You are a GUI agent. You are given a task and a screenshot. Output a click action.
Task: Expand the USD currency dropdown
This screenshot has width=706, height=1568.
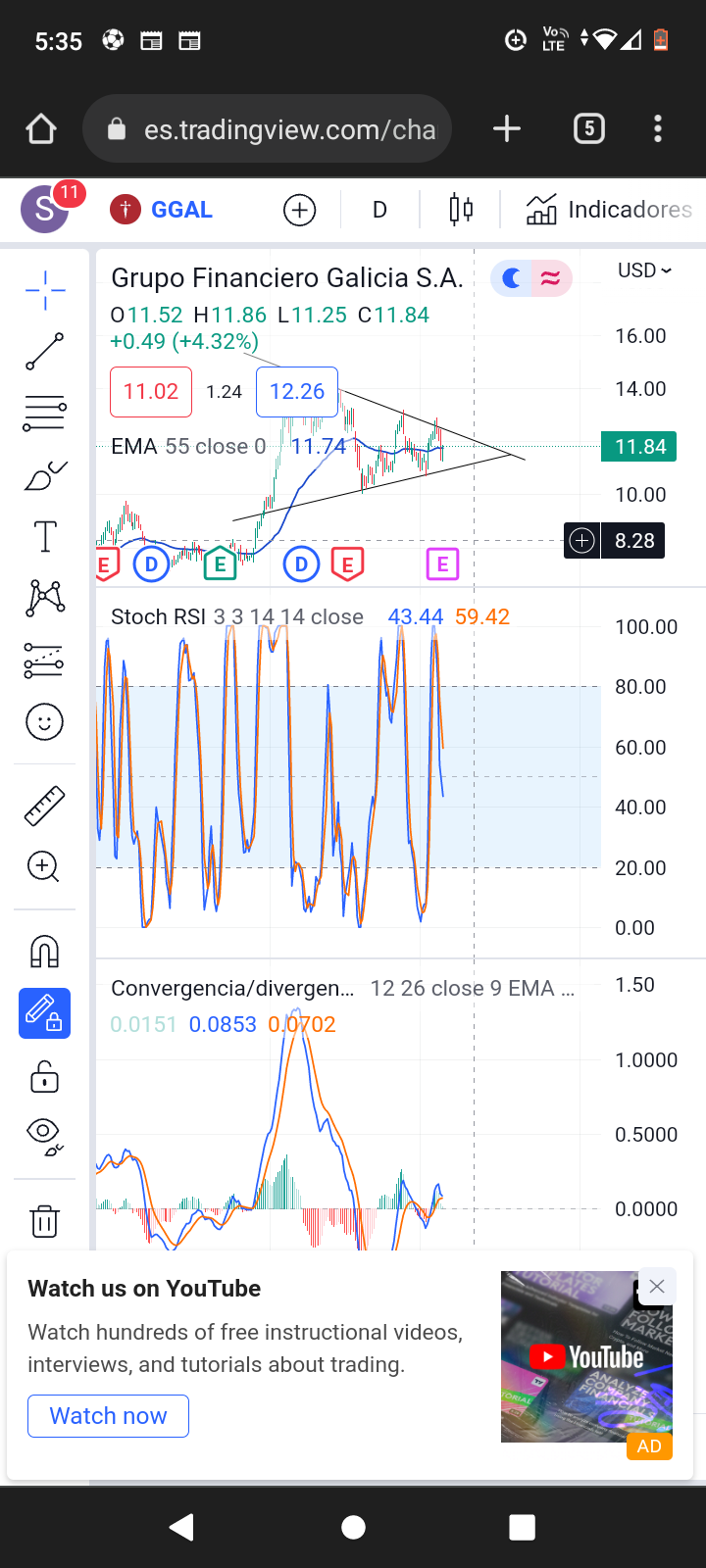pos(644,270)
